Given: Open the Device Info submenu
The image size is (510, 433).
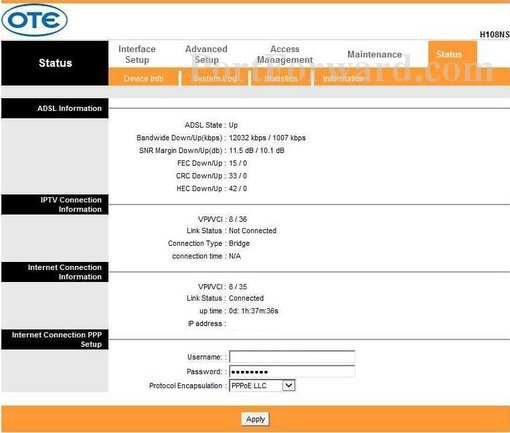Looking at the screenshot, I should tap(144, 79).
